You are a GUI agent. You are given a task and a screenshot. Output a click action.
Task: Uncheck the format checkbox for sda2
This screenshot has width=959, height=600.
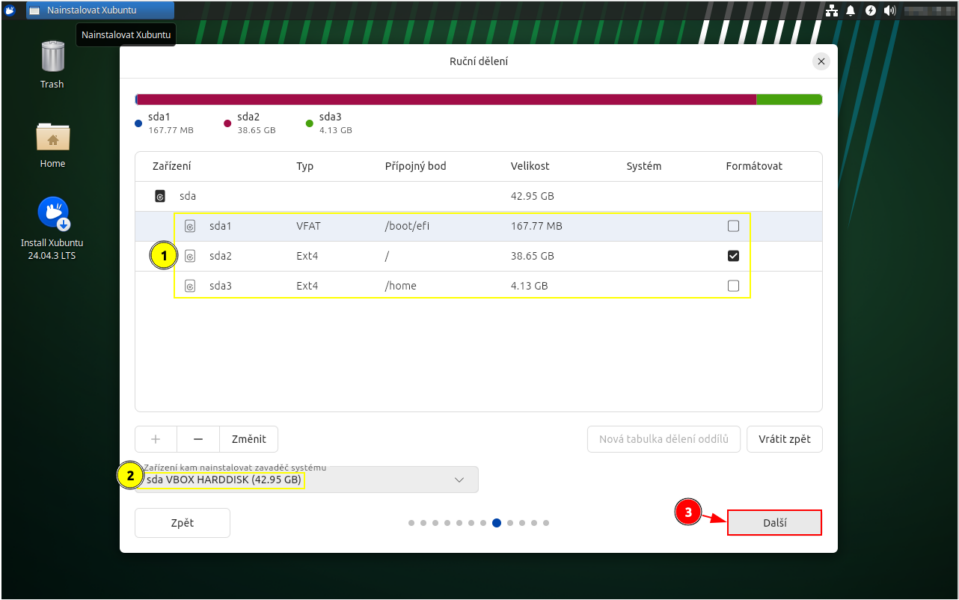(x=733, y=256)
